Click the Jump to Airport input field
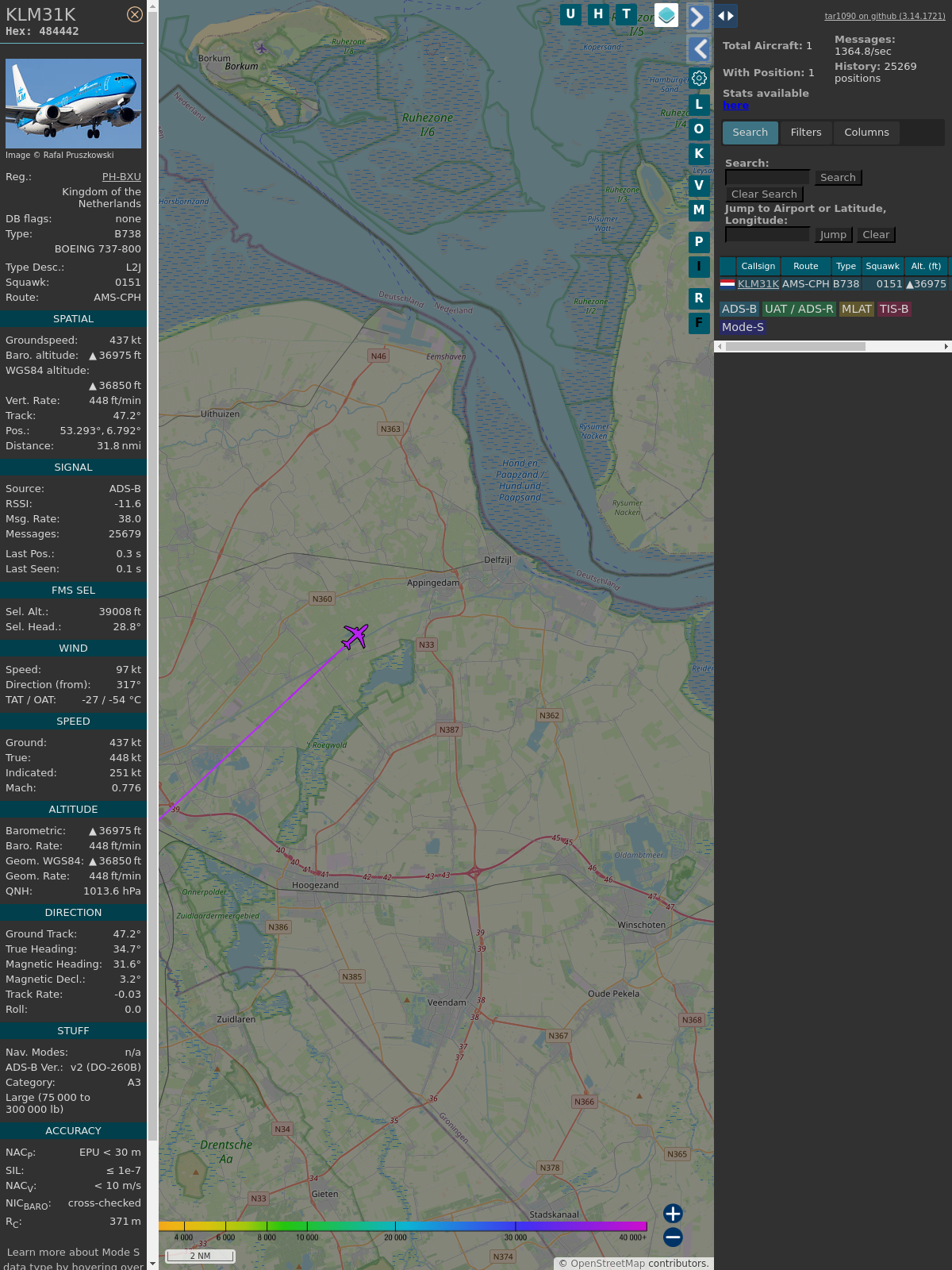This screenshot has height=1270, width=952. 767,235
